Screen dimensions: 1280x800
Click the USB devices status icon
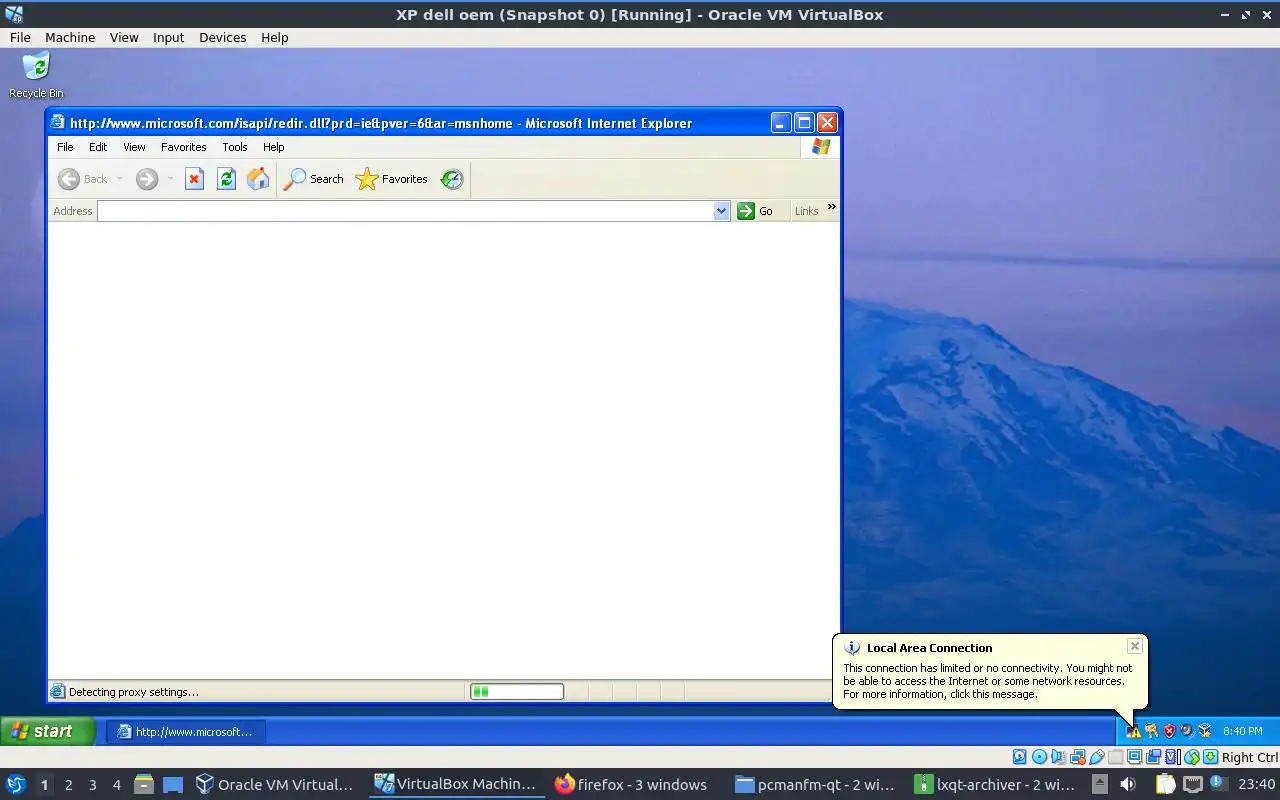click(x=1097, y=757)
